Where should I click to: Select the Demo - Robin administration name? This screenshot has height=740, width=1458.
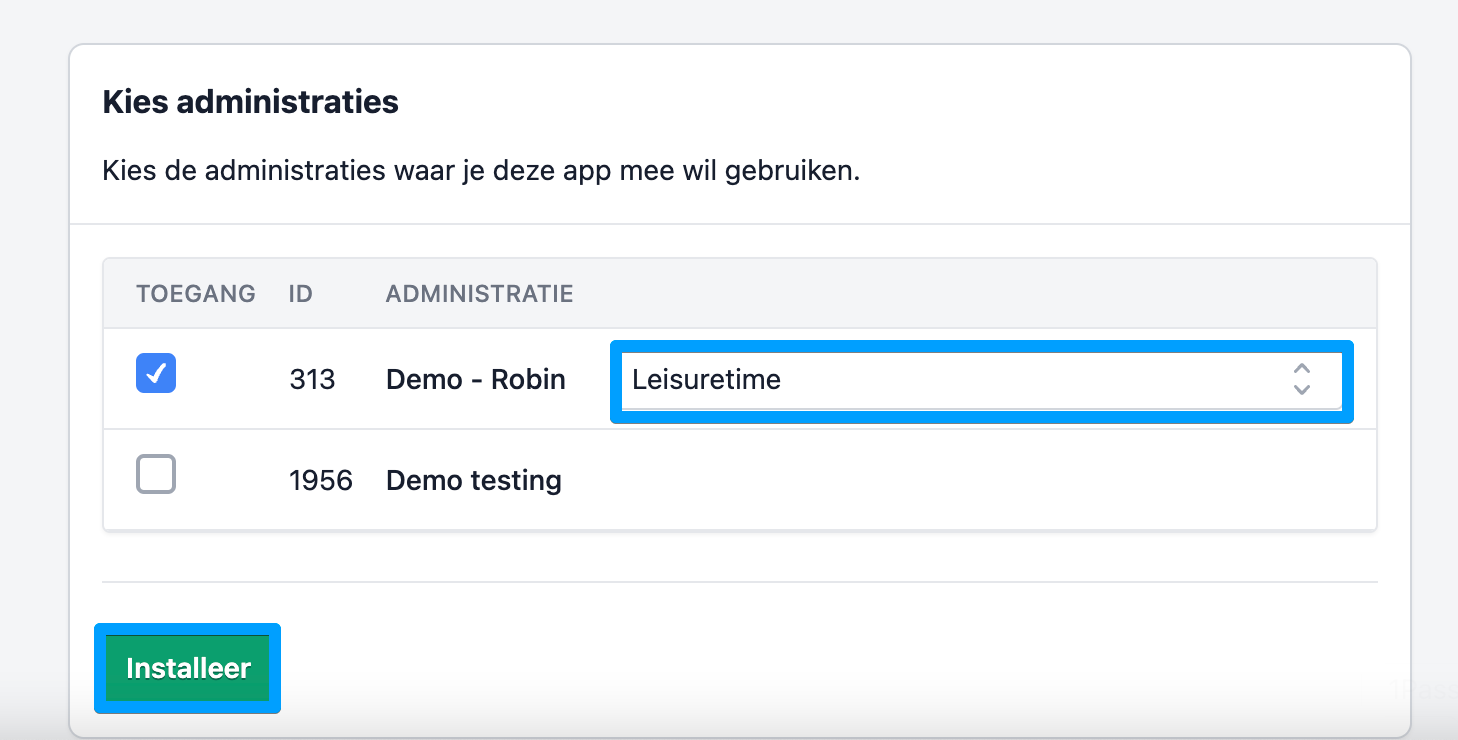click(475, 380)
